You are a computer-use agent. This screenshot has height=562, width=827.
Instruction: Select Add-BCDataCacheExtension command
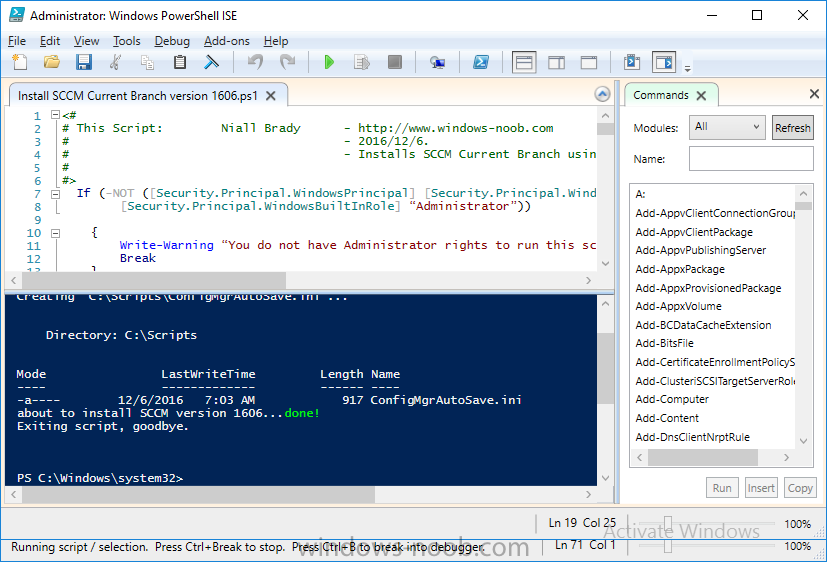point(703,325)
